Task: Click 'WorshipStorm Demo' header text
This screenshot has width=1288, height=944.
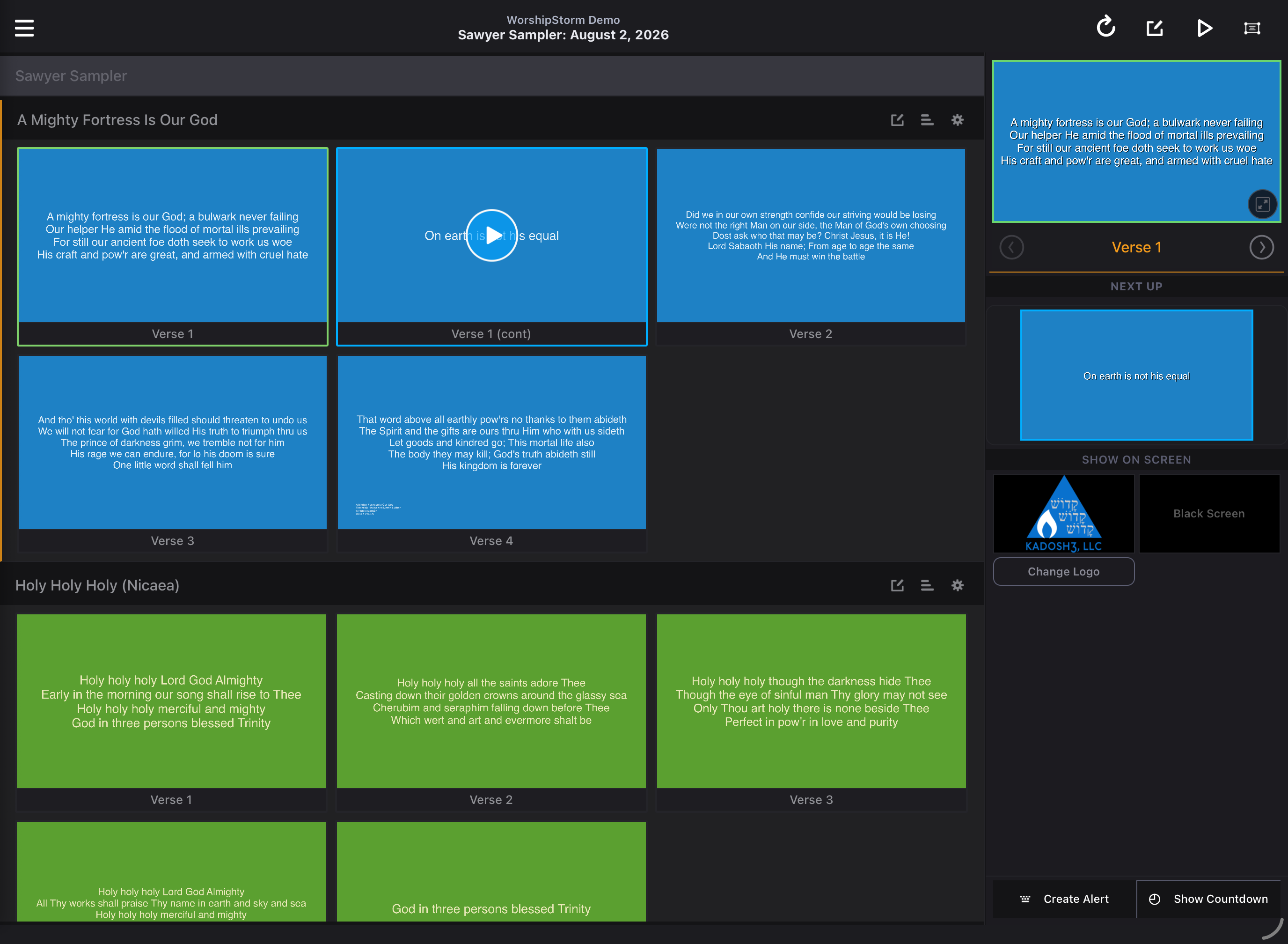Action: (563, 20)
